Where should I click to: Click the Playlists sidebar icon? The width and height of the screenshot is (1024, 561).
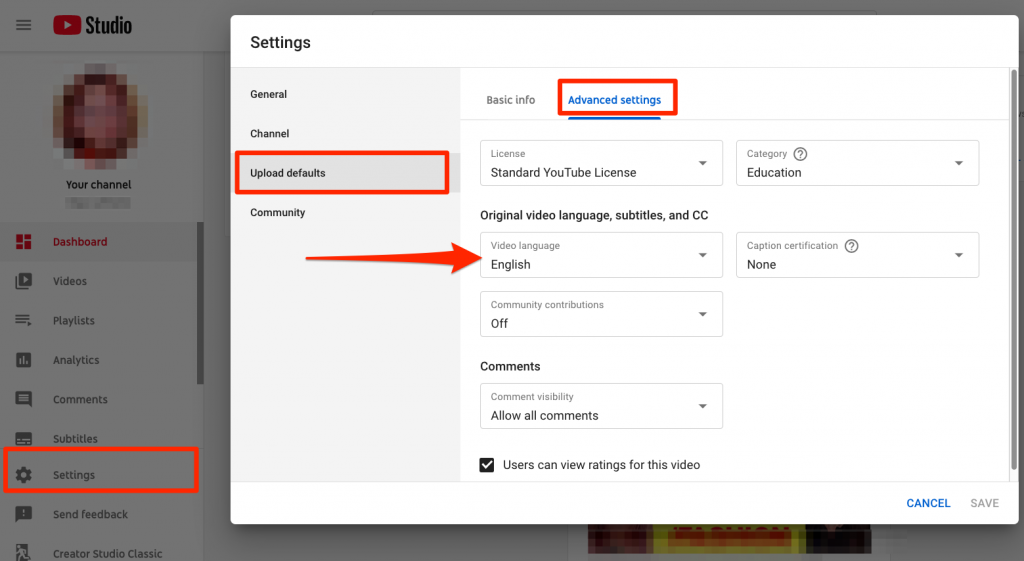24,320
